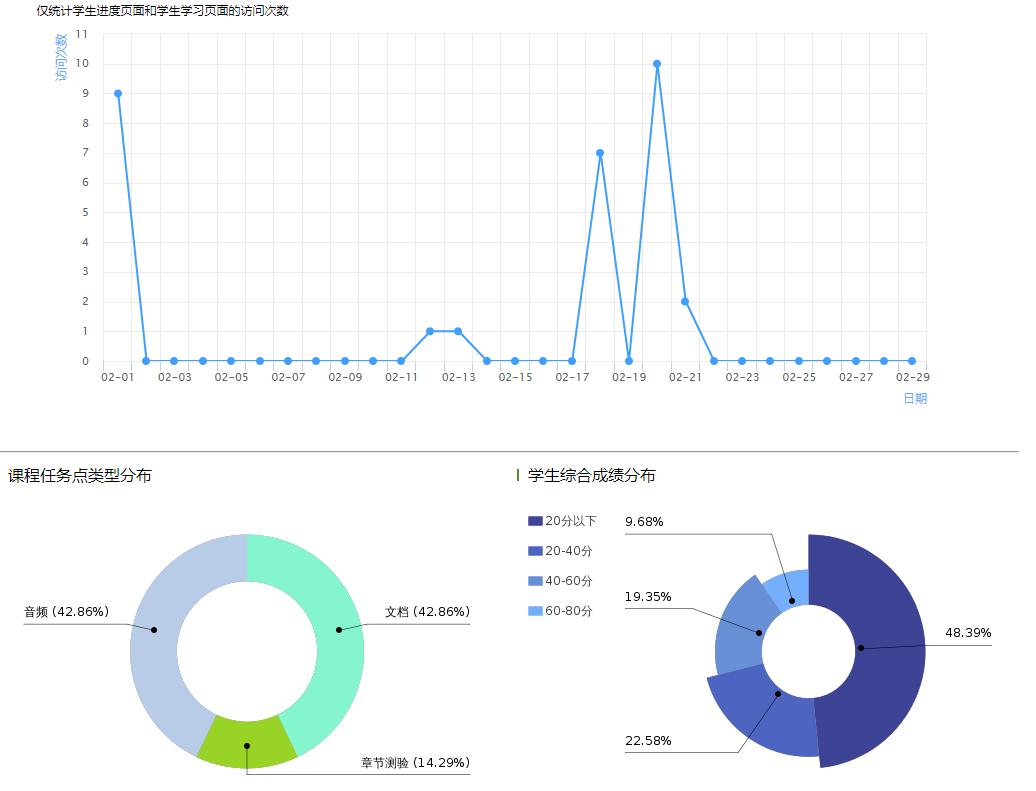Select the 19.35% score distribution segment
This screenshot has height=791, width=1036.
click(740, 630)
